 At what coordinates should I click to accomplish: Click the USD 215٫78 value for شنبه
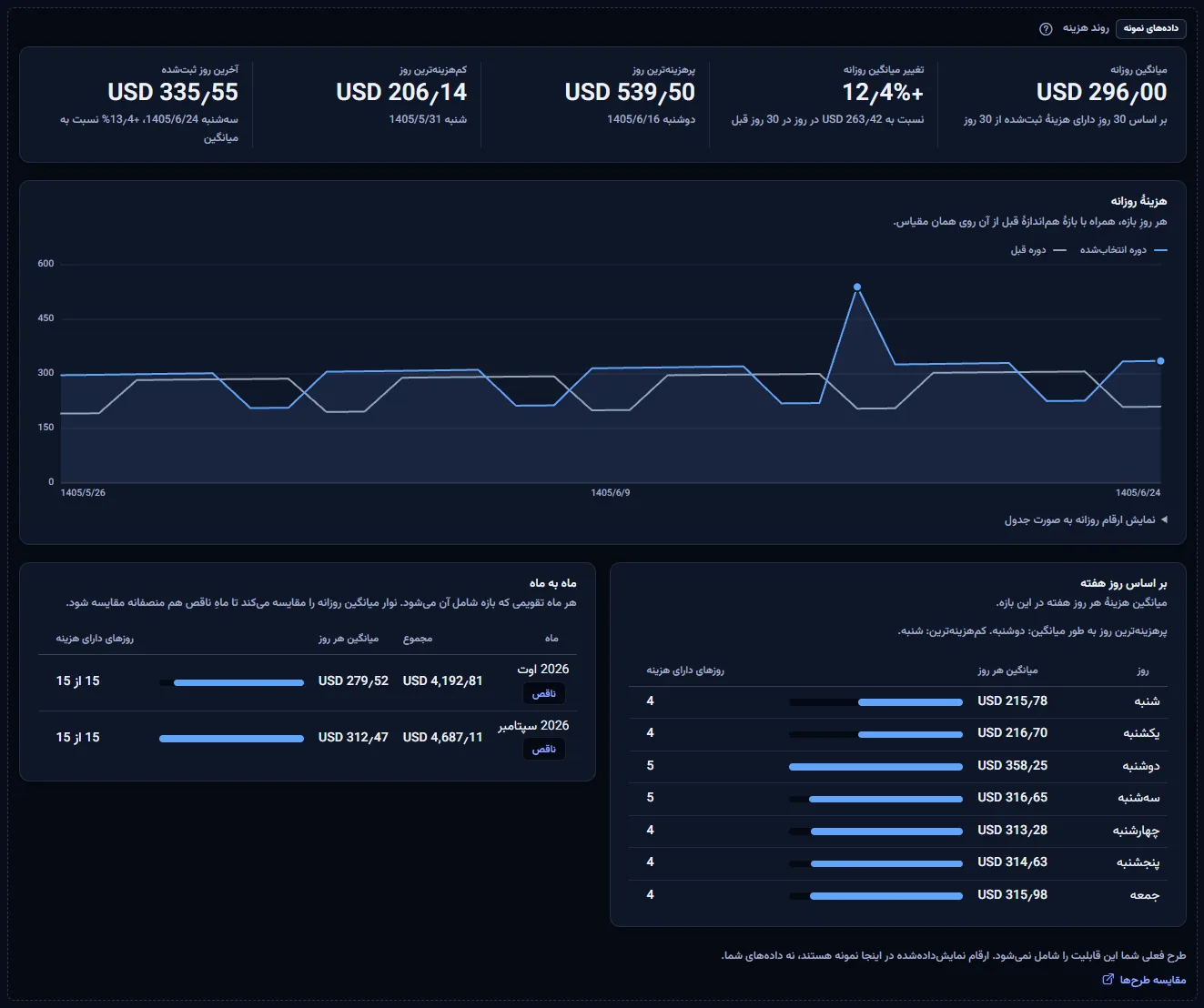coord(1012,701)
